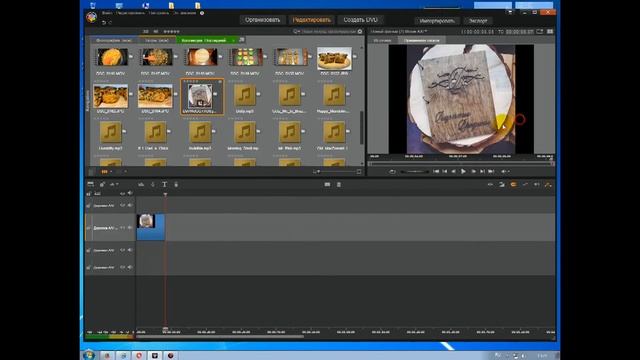Switch preview to the Источник tab
This screenshot has height=360, width=640.
tap(382, 40)
